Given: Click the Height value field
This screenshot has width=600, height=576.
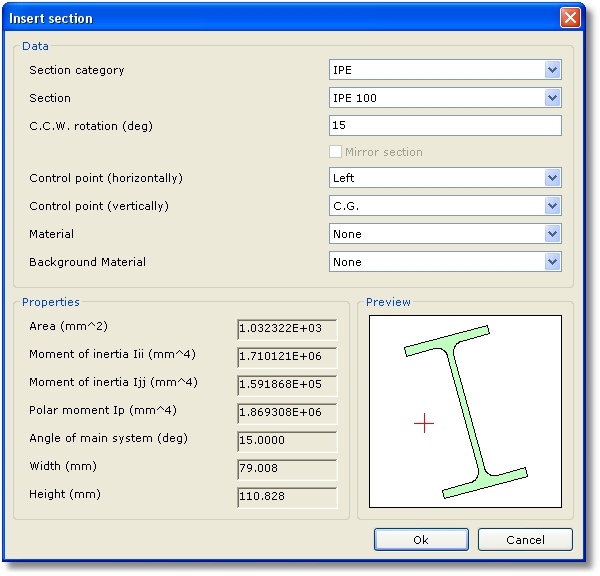Looking at the screenshot, I should 287,496.
